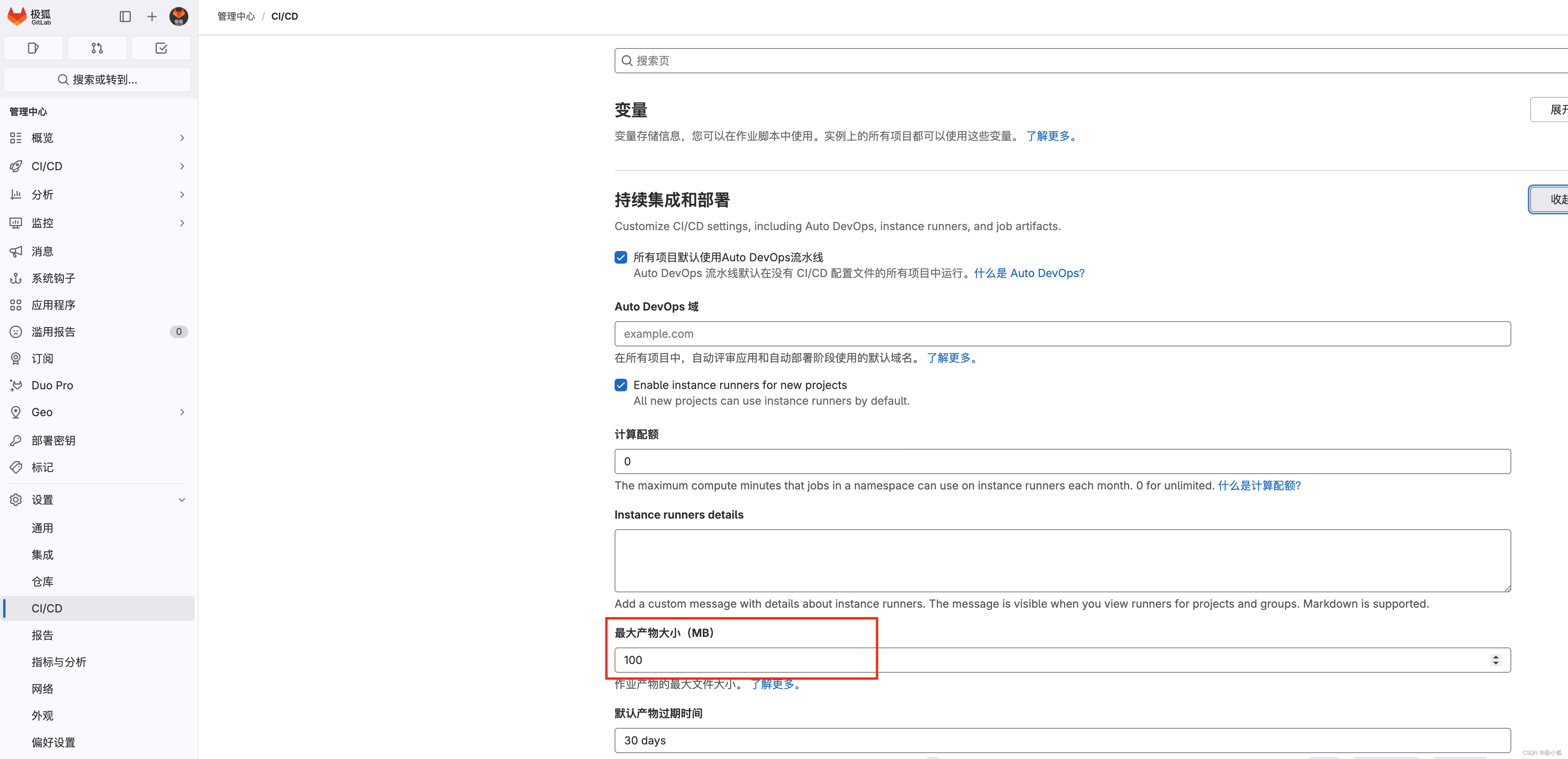
Task: Open 系统钩子 with the anchor icon
Action: tap(53, 278)
